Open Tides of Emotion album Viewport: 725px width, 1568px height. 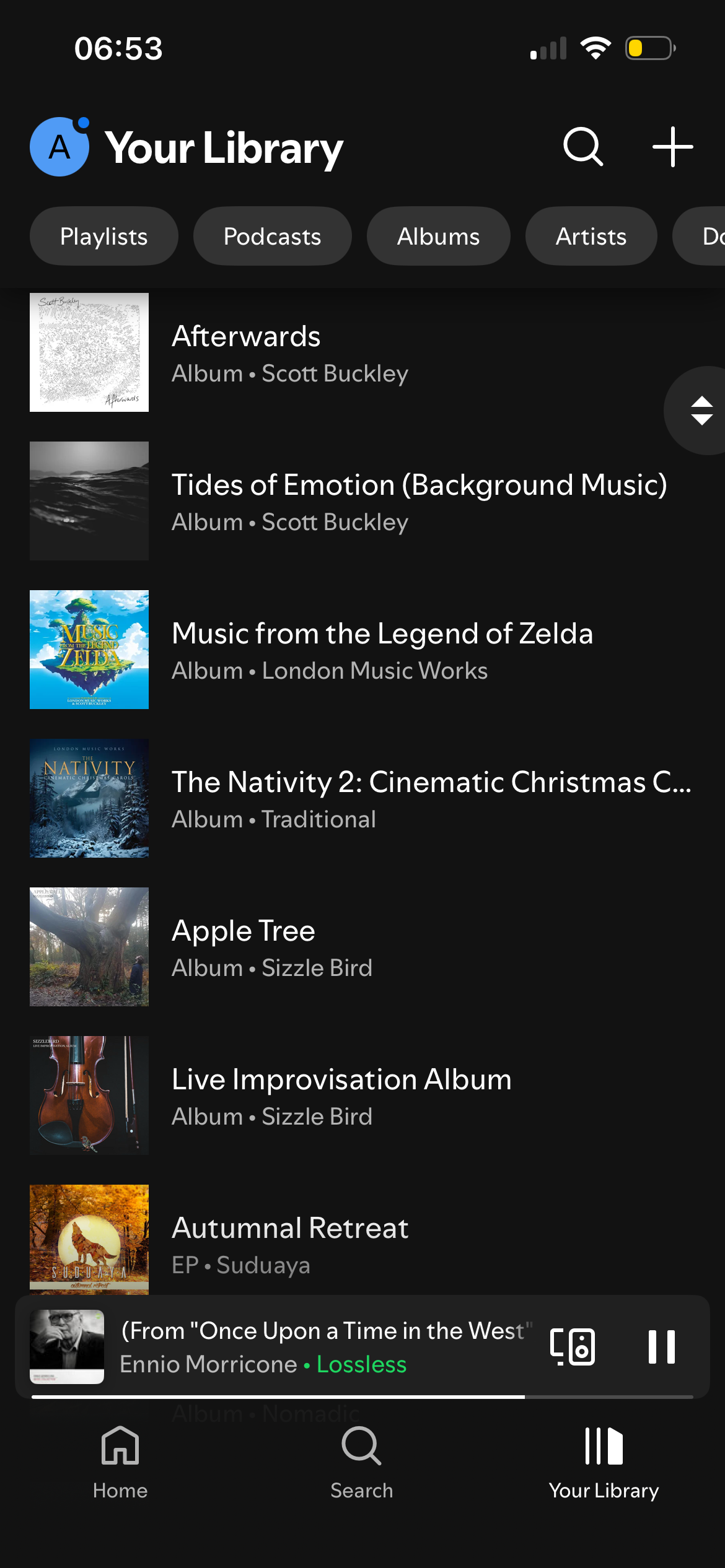coord(419,502)
